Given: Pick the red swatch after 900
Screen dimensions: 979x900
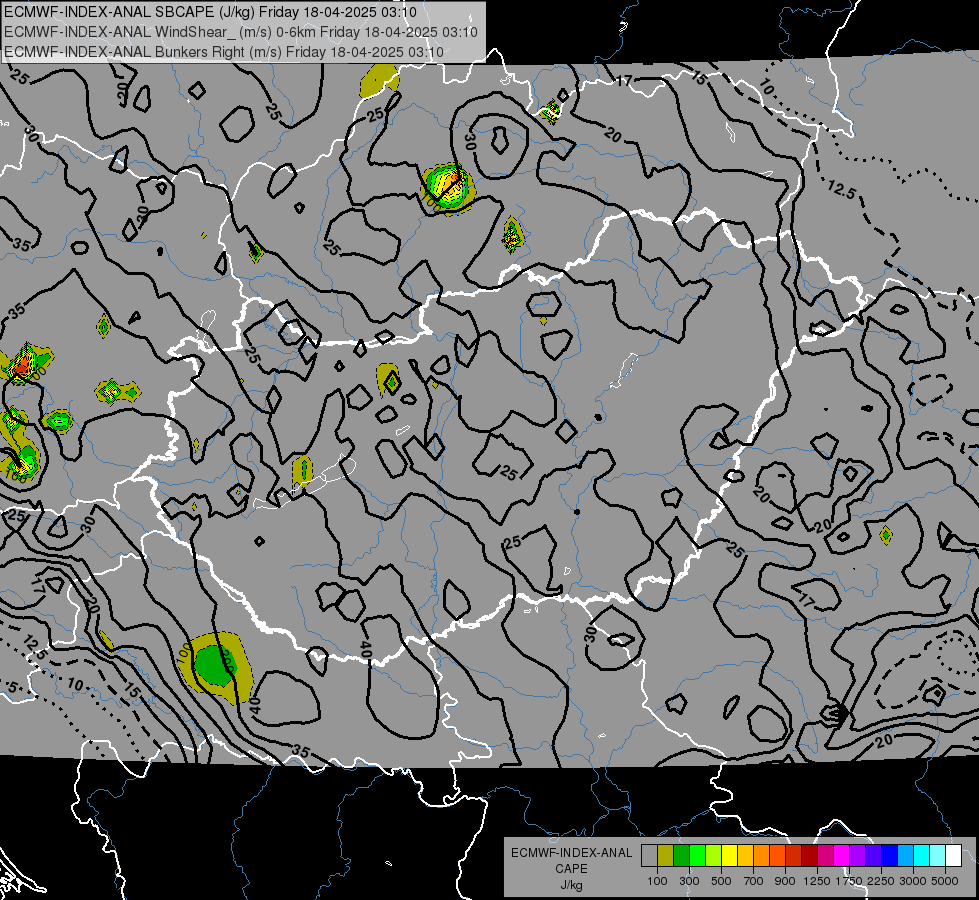Looking at the screenshot, I should tap(794, 856).
